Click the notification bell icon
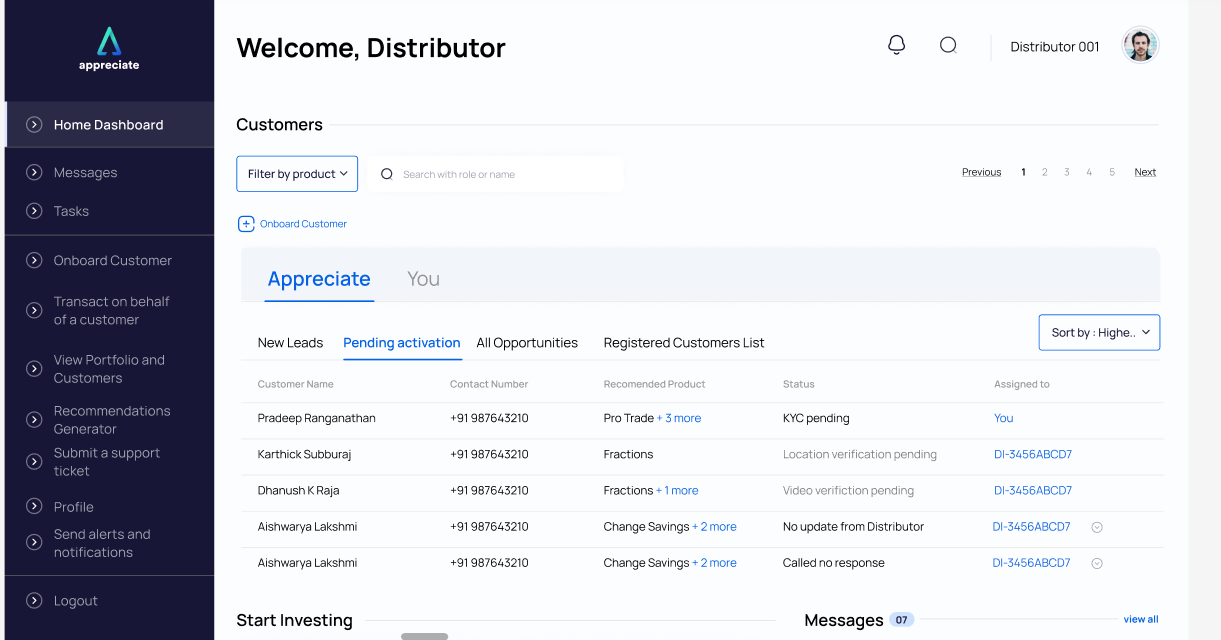Viewport: 1221px width, 640px height. pyautogui.click(x=897, y=45)
